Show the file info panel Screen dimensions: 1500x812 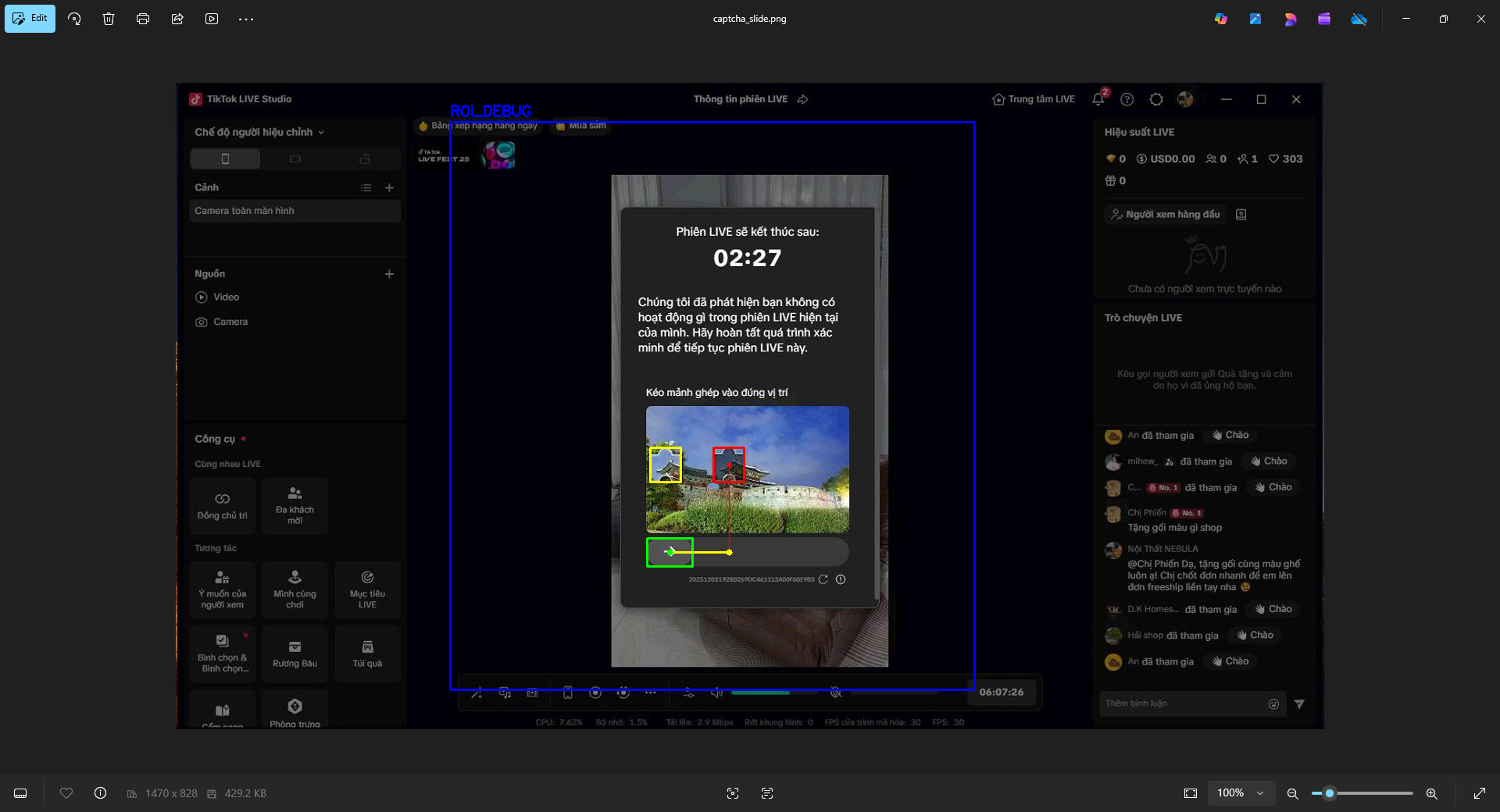pyautogui.click(x=101, y=793)
